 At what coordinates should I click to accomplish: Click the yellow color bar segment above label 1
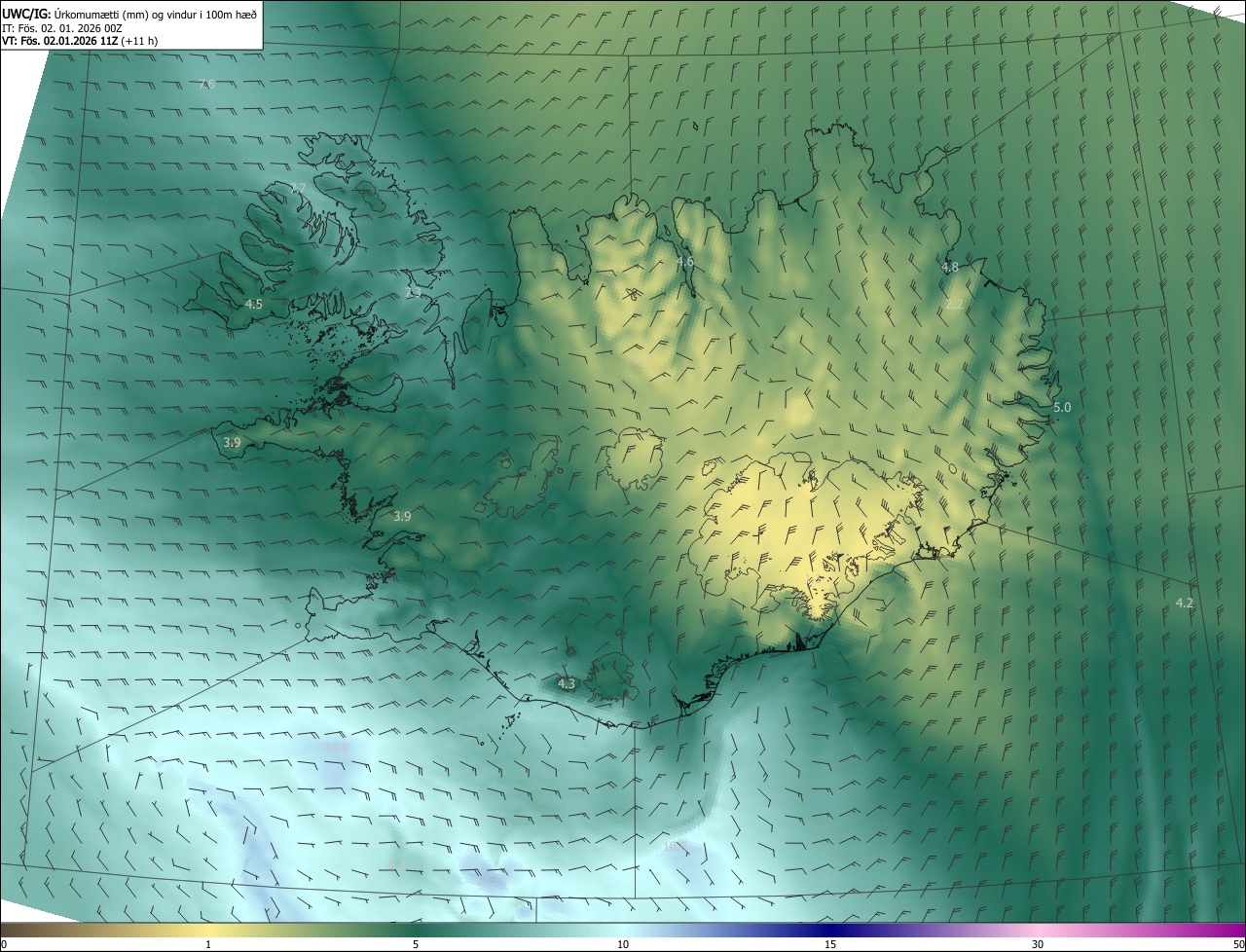(x=208, y=930)
